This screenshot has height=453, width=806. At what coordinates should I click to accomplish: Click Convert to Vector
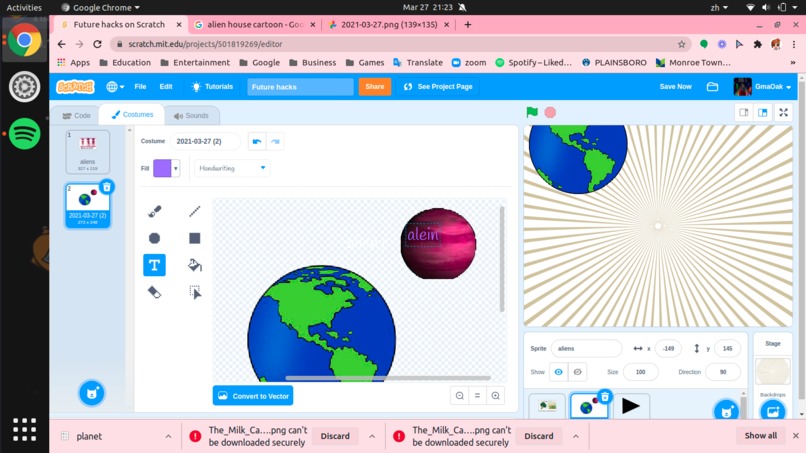253,396
